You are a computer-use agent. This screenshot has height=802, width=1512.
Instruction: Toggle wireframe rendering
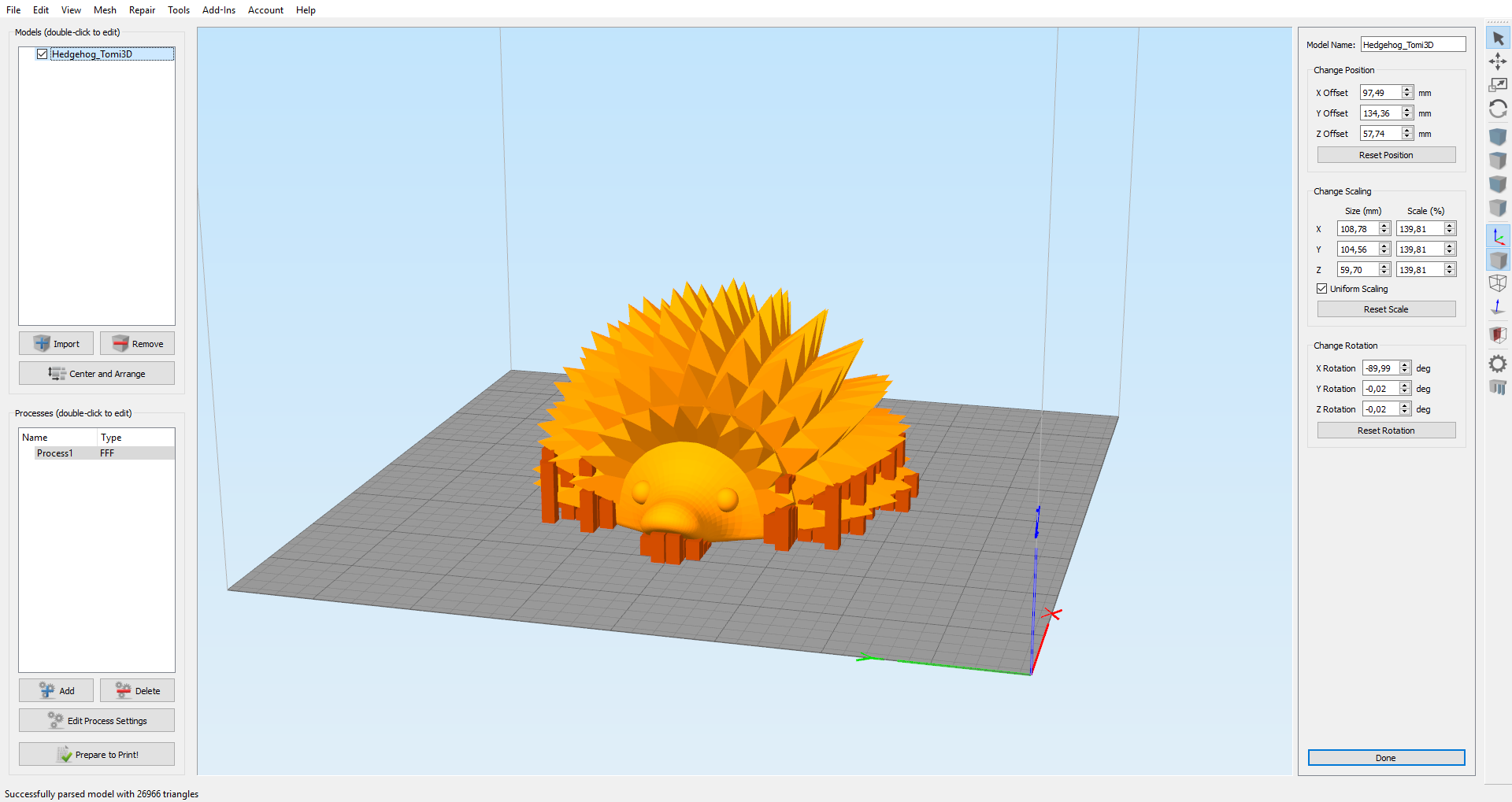pos(1498,283)
